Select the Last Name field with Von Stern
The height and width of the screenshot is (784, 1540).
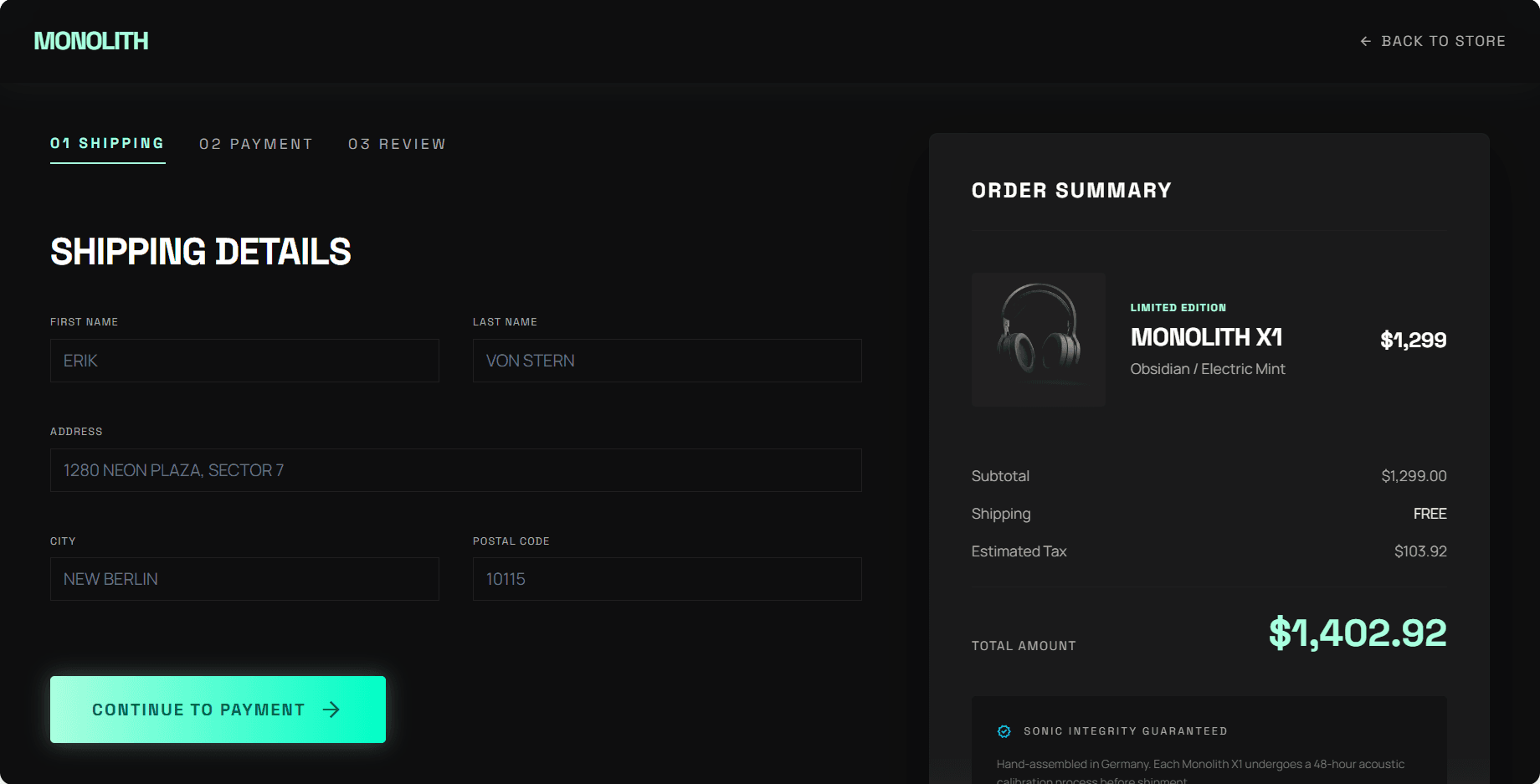tap(666, 361)
